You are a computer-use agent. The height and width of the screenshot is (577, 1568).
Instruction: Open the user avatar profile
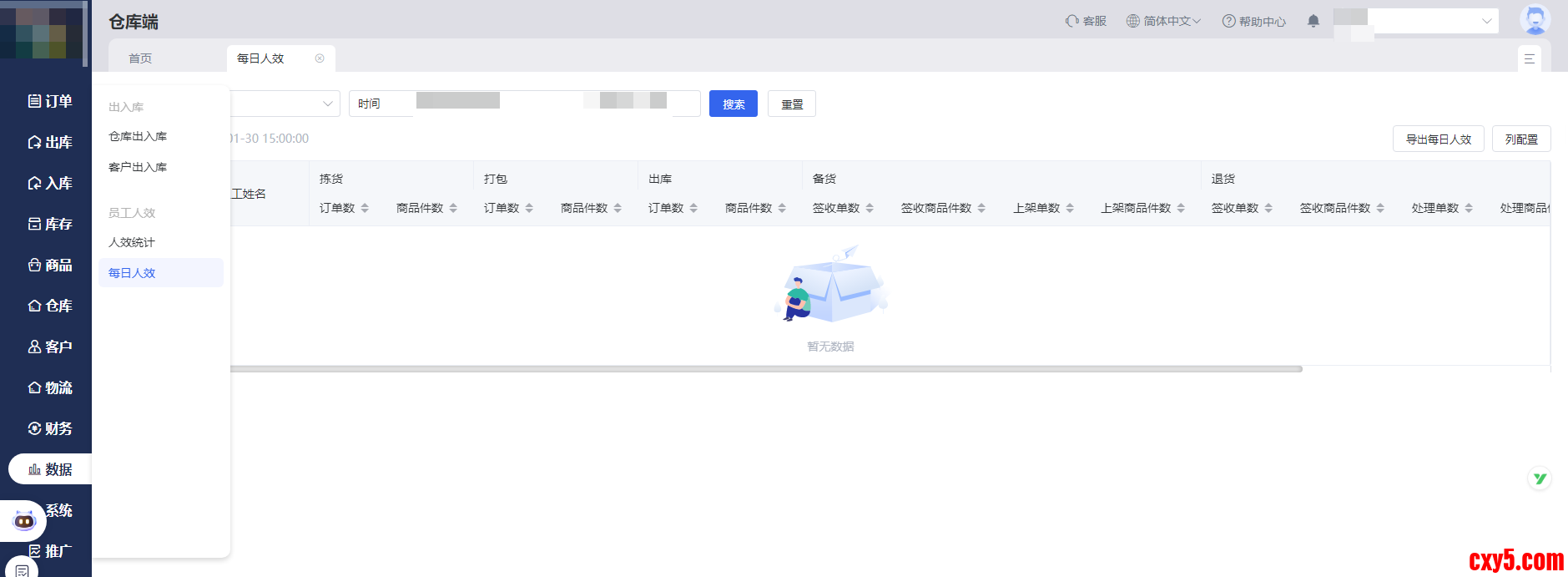[1535, 19]
